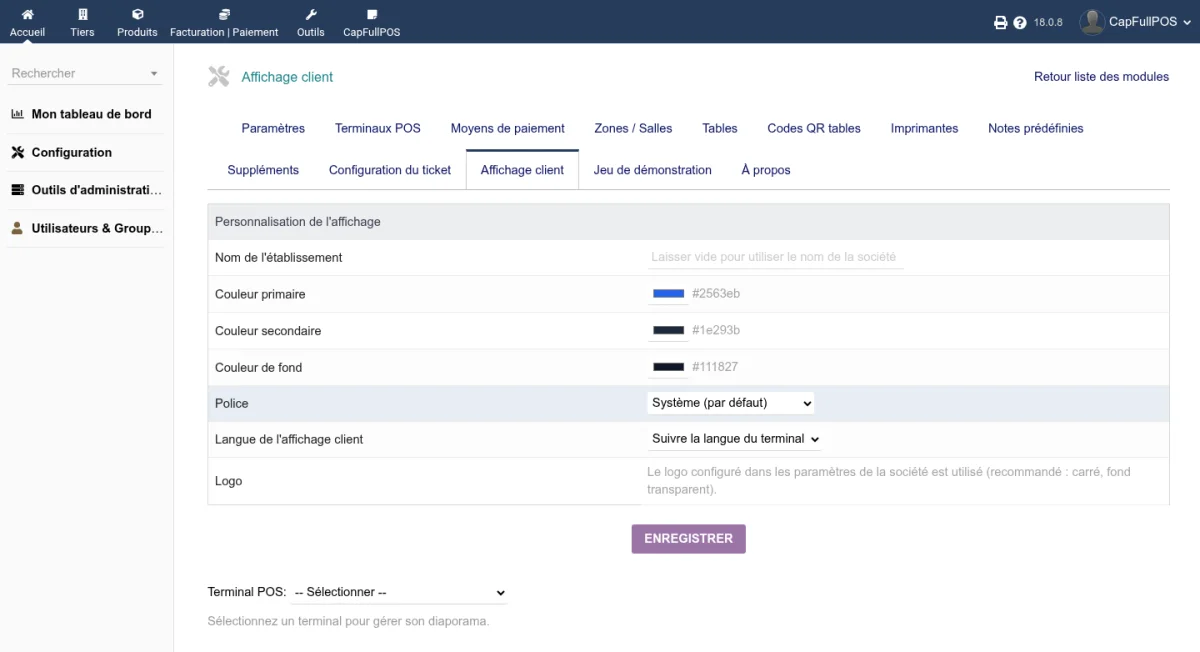Click the Couleur primaire row label

tap(260, 294)
